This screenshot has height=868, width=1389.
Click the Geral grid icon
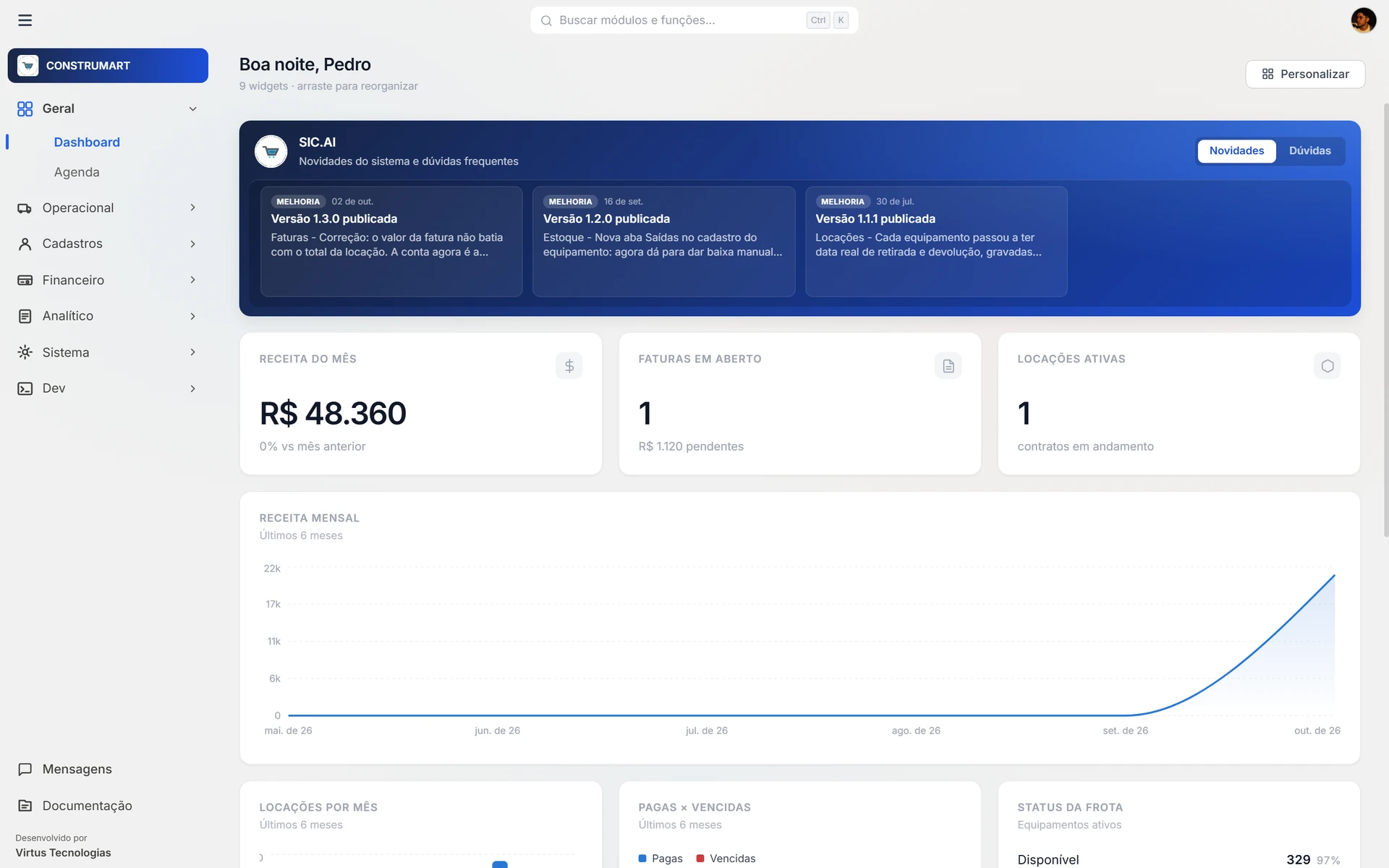(x=25, y=109)
